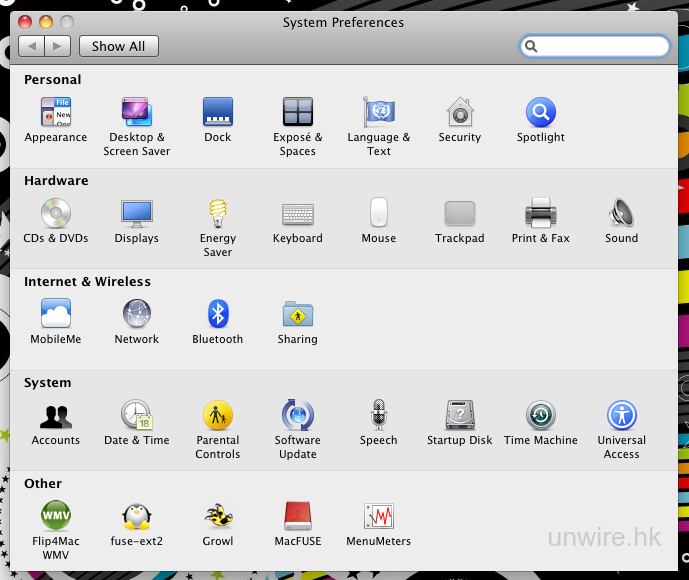Screen dimensions: 689x580
Task: Click the search field in toolbar
Action: [x=600, y=46]
